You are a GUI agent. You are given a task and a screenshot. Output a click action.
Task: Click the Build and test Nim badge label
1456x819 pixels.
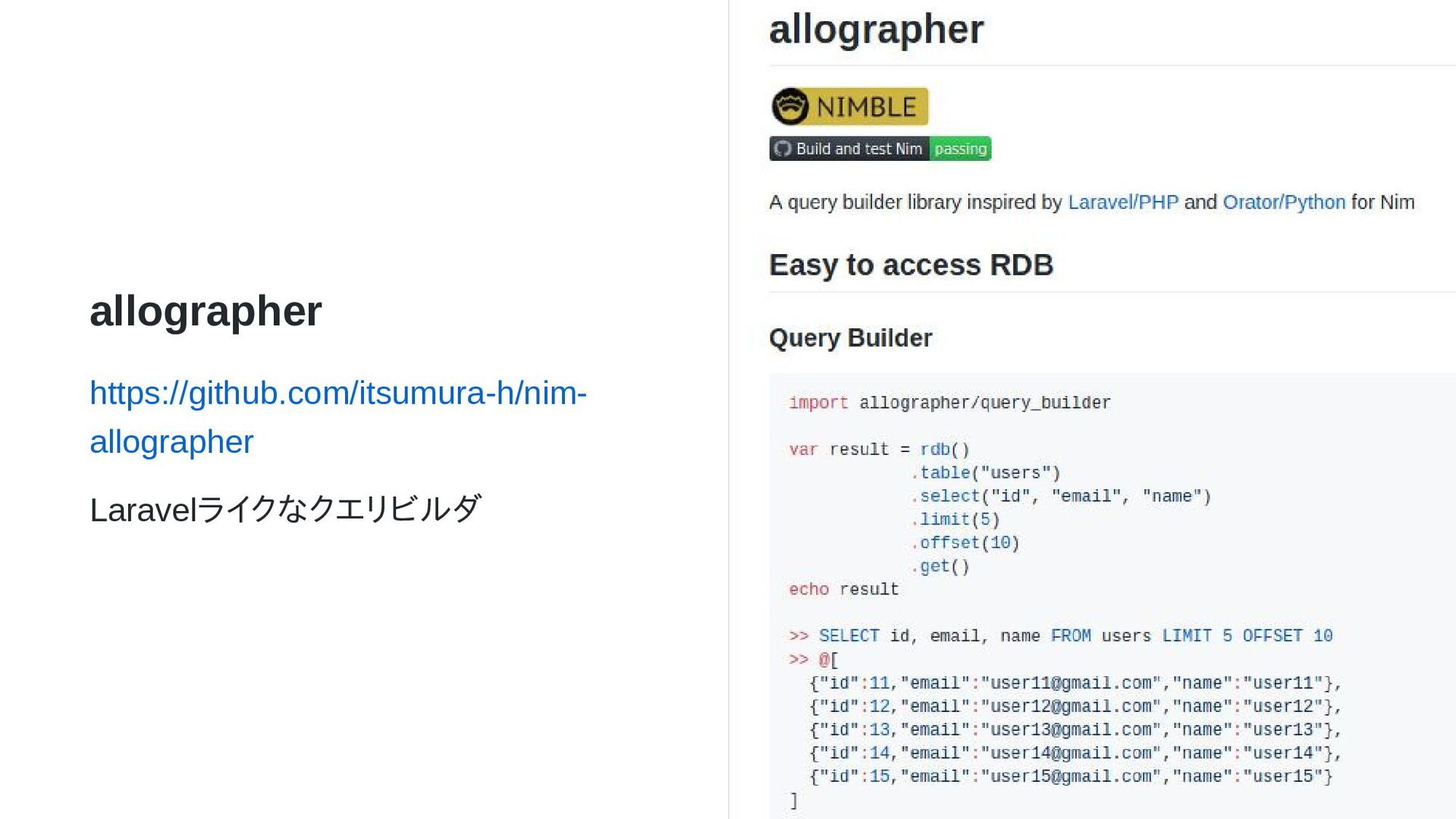click(x=858, y=149)
